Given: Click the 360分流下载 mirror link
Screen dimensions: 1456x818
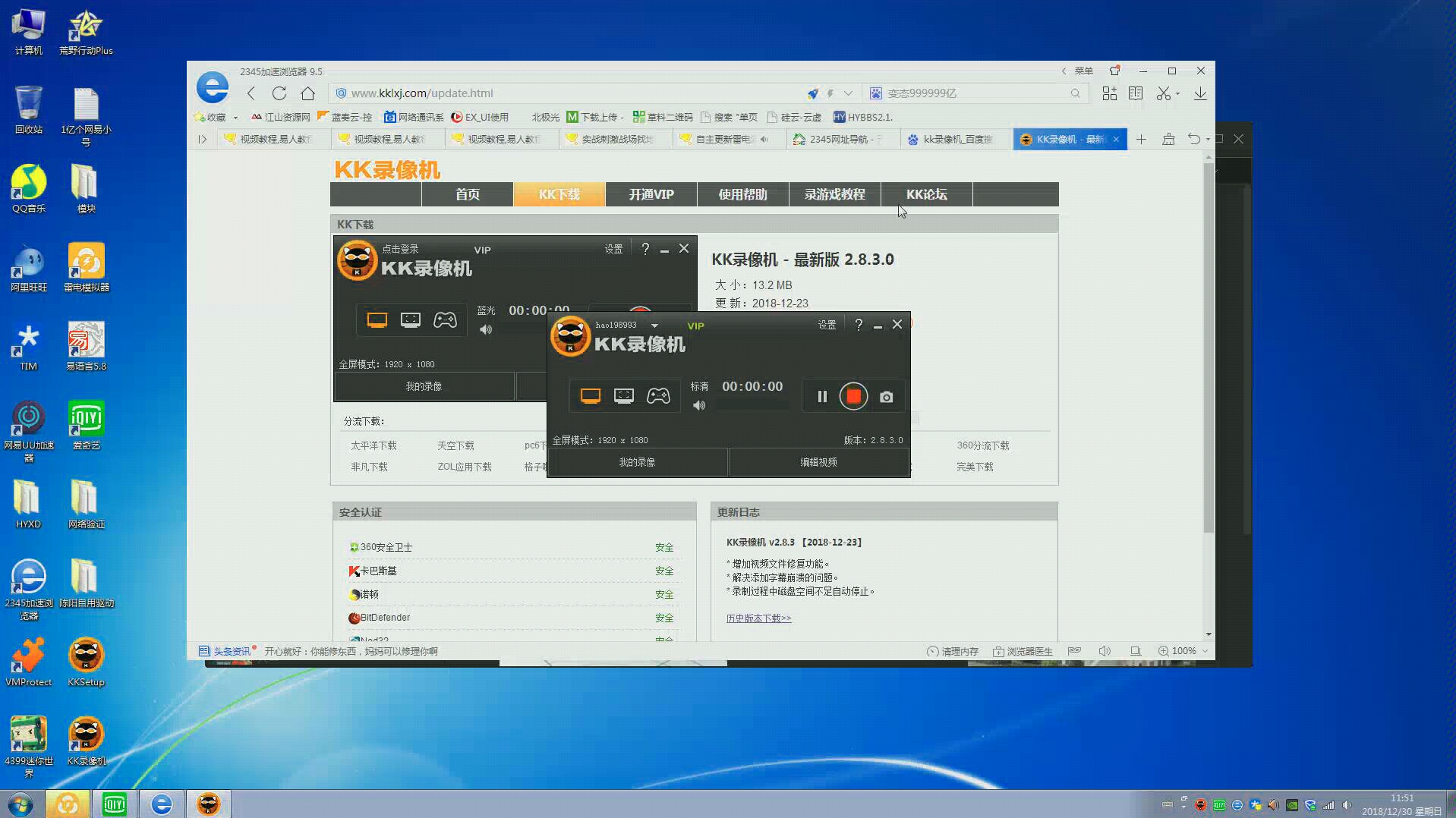Looking at the screenshot, I should pos(983,445).
